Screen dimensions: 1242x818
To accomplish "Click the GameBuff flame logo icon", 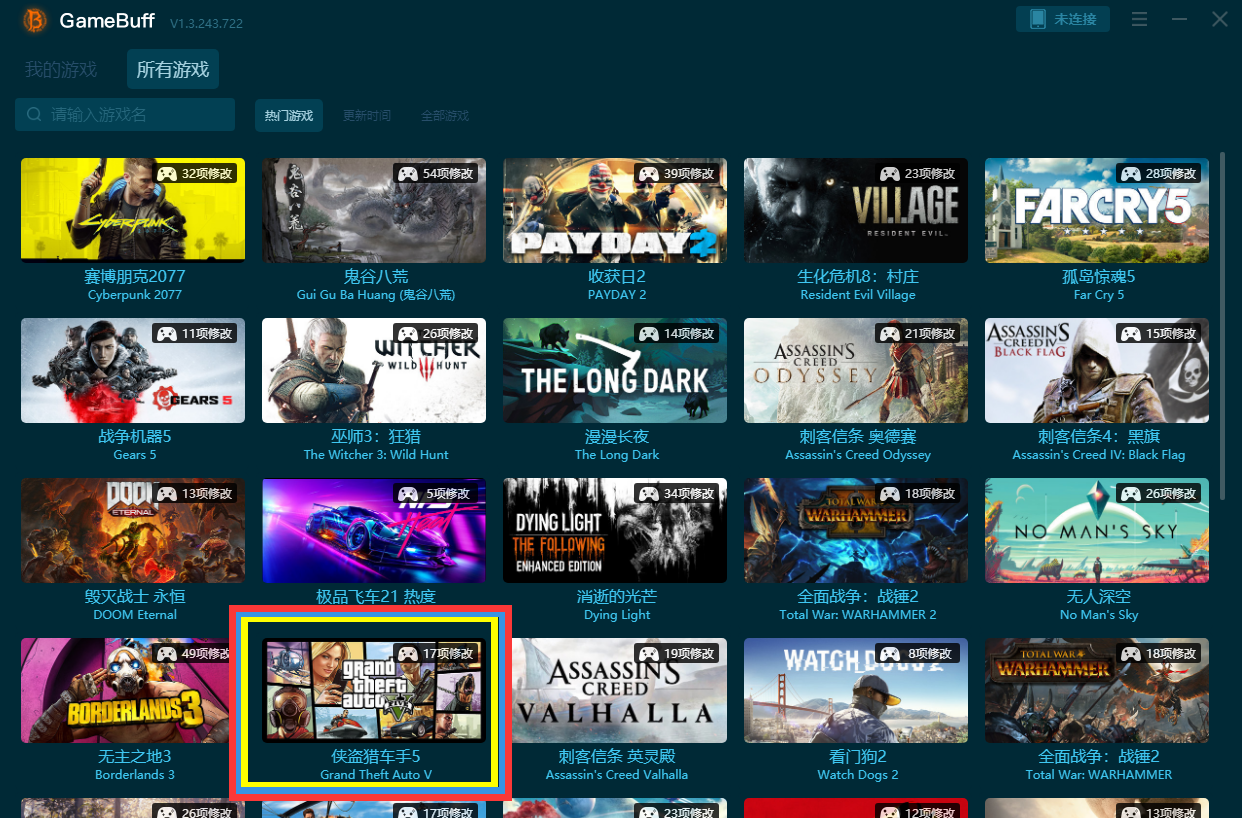I will 34,20.
